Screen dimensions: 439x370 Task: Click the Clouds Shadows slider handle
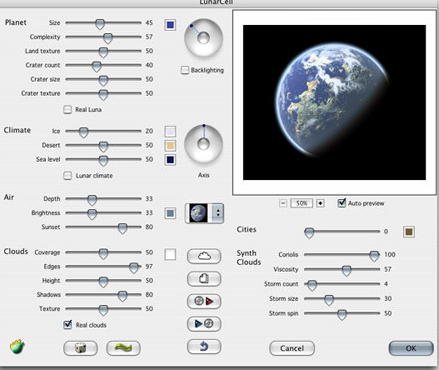123,296
